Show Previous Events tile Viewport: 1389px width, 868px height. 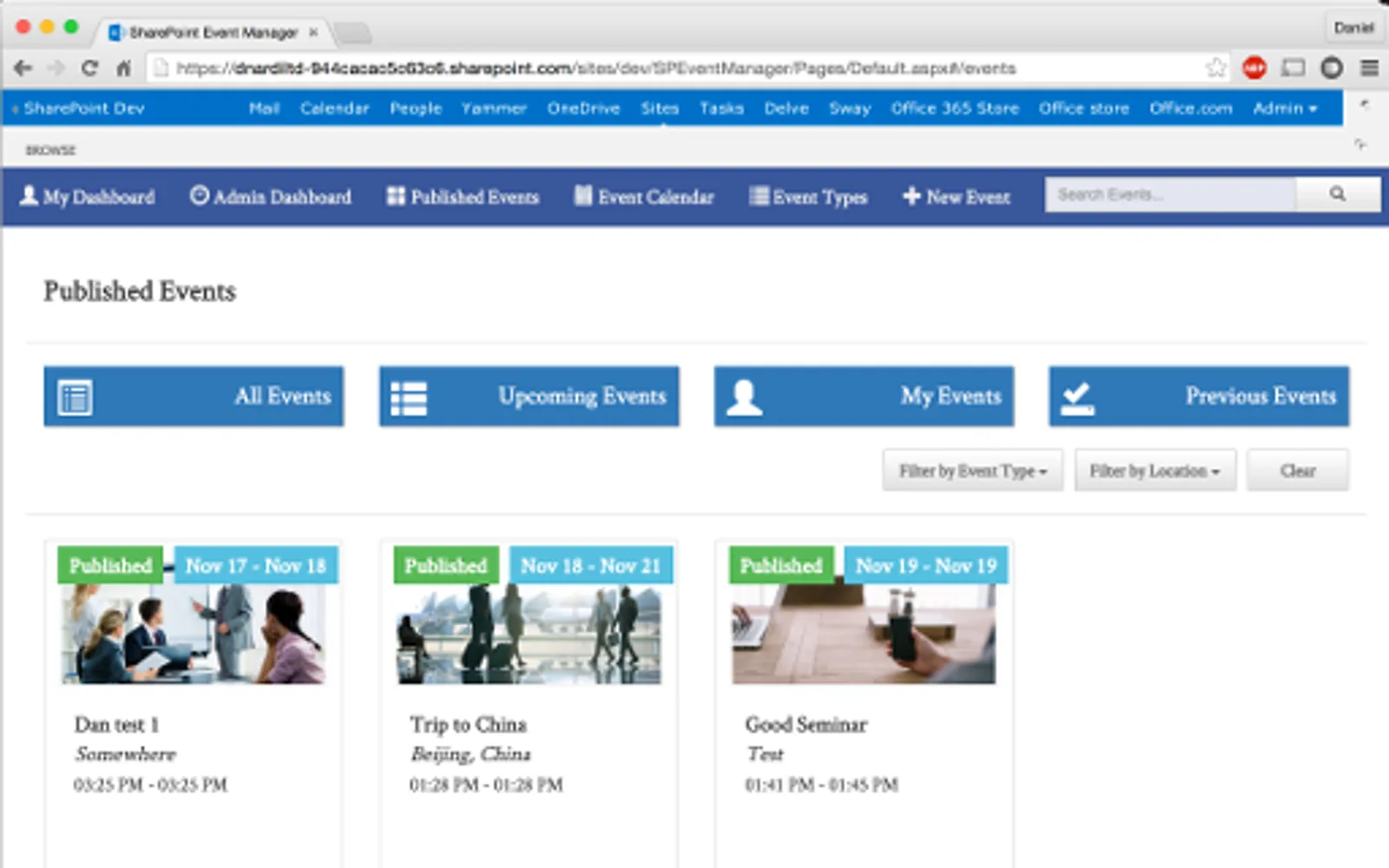(x=1199, y=397)
